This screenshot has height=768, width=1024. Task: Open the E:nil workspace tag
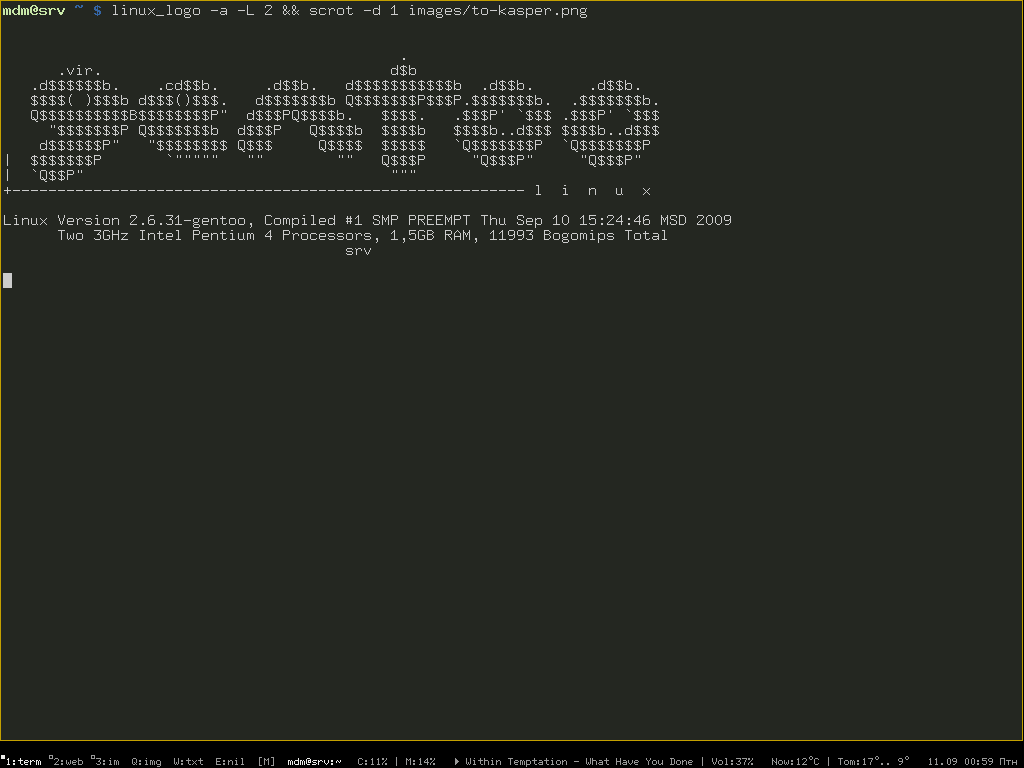(230, 761)
